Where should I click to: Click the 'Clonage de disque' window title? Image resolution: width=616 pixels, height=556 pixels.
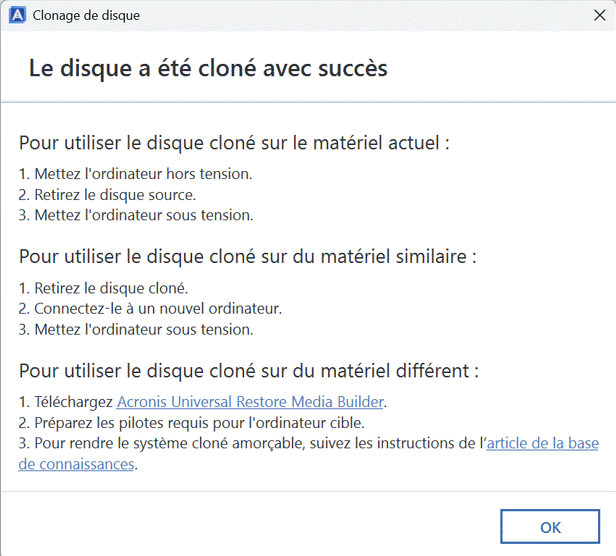click(x=86, y=15)
